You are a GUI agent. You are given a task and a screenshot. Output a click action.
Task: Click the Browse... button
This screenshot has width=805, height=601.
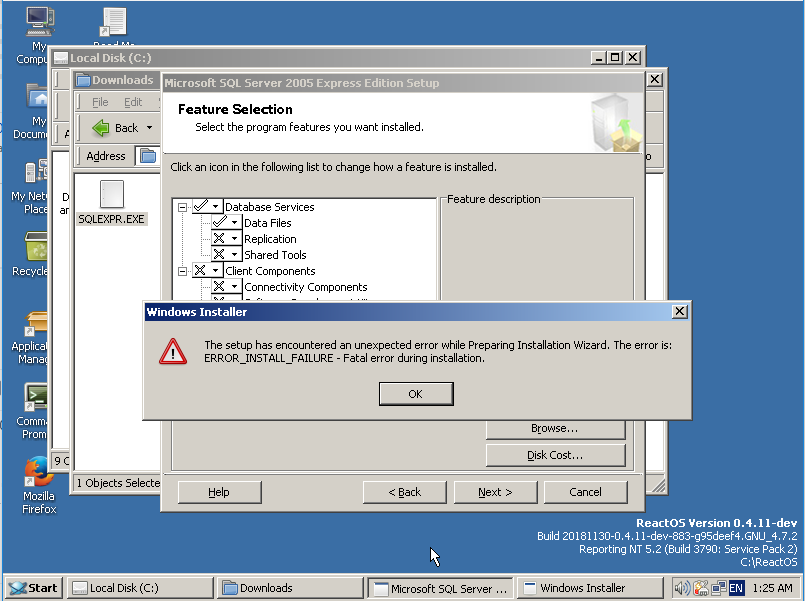click(555, 429)
